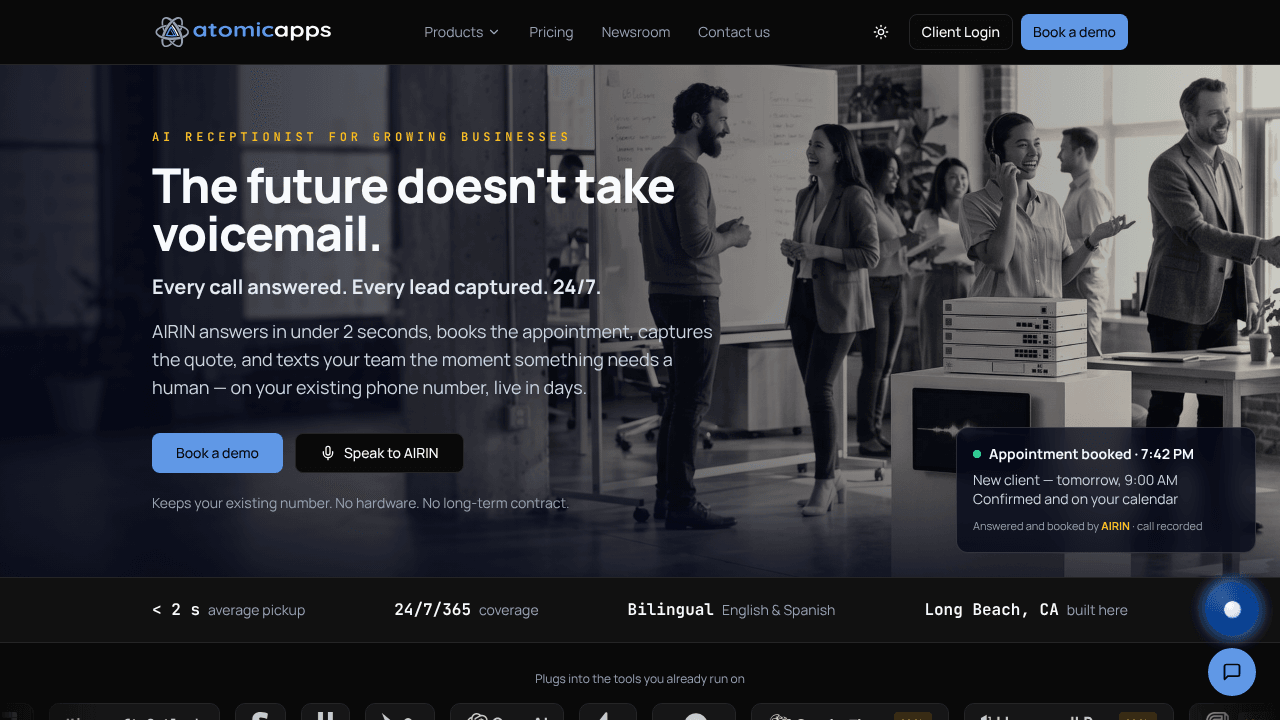Click "Confirmed and on your calendar" text

point(1075,499)
